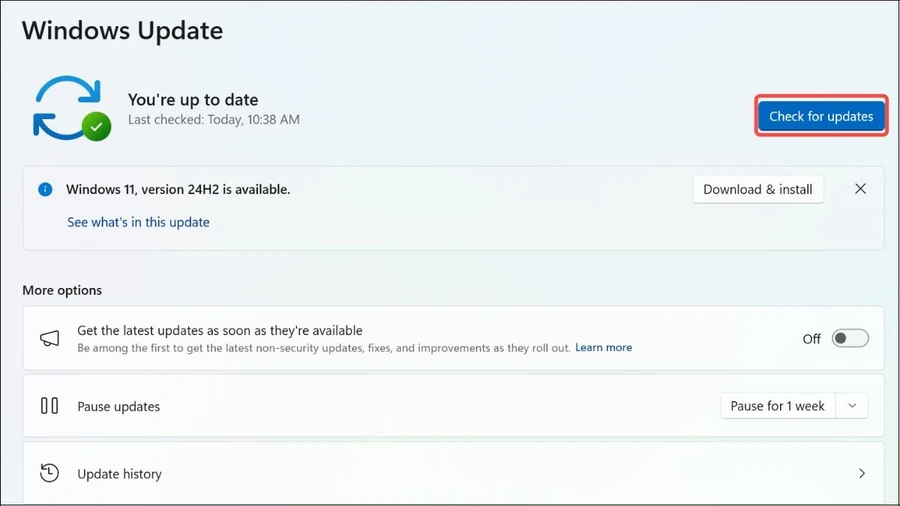This screenshot has width=900, height=506.
Task: Click the Pause updates label
Action: tap(119, 406)
